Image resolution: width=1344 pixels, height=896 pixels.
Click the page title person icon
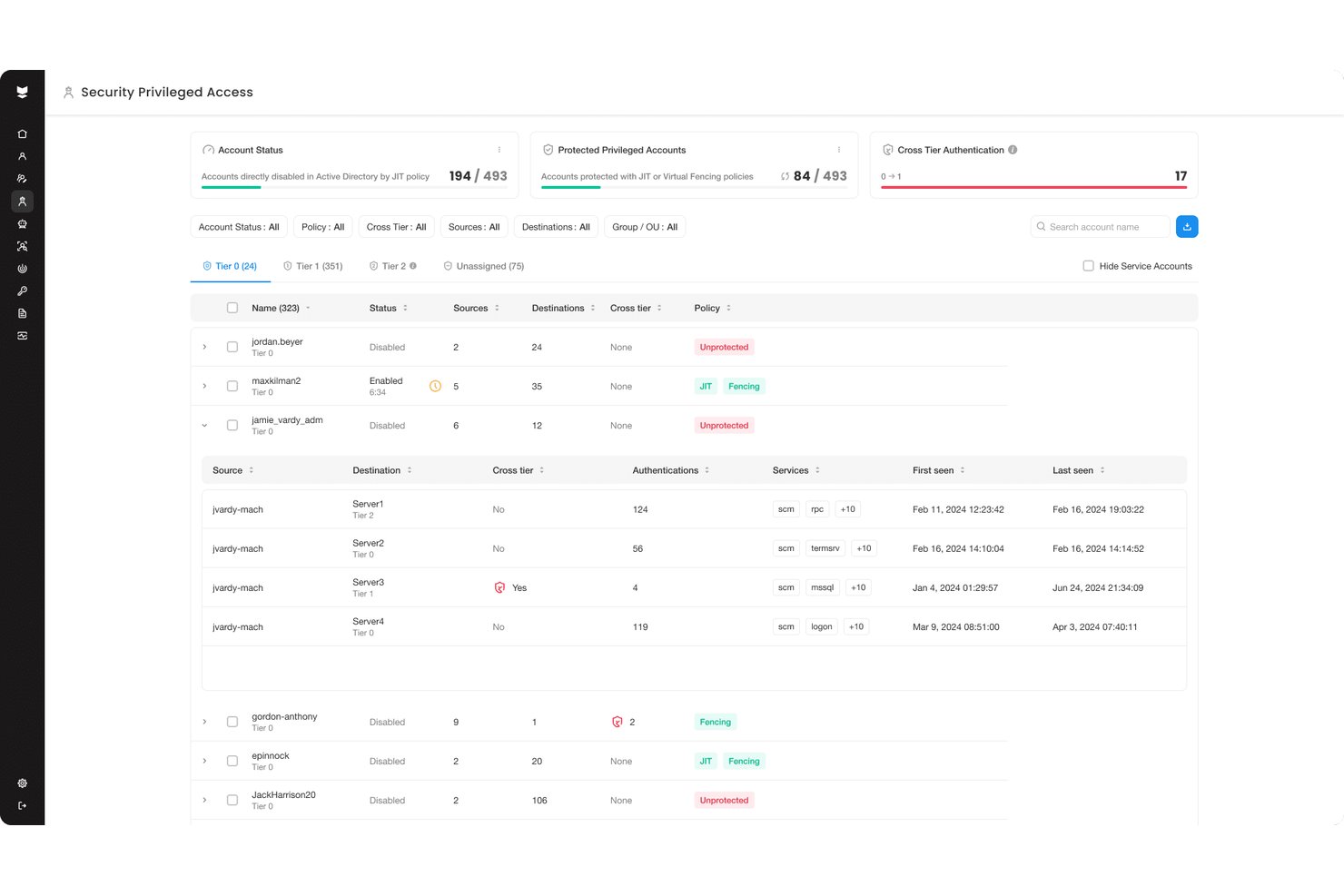click(x=68, y=93)
